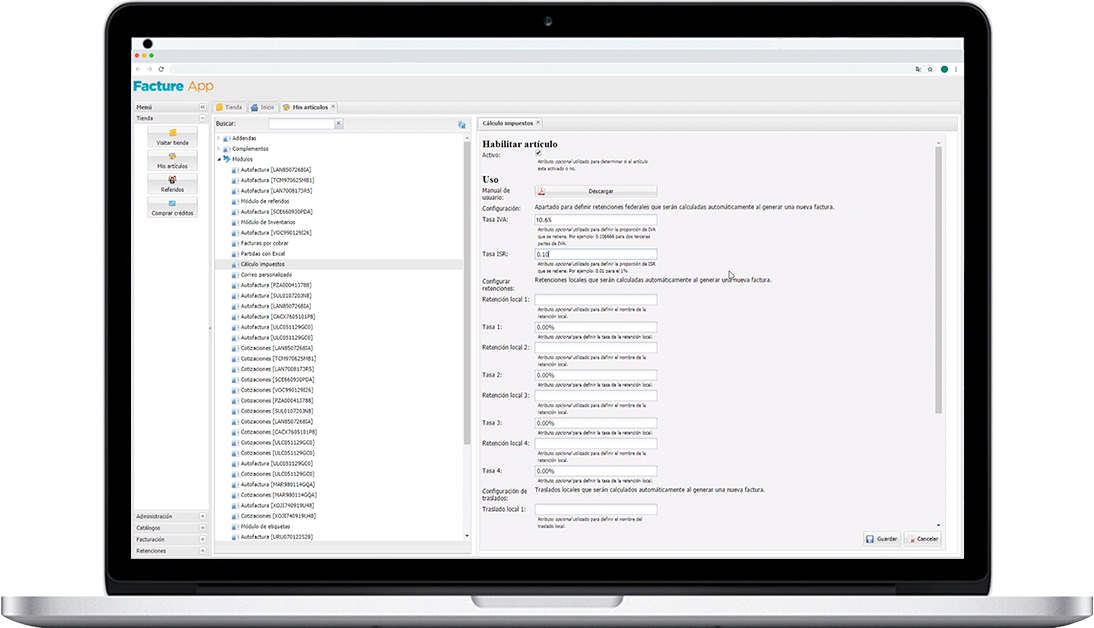Click the refresh icon beside the search bar
Image resolution: width=1094 pixels, height=628 pixels.
point(462,124)
